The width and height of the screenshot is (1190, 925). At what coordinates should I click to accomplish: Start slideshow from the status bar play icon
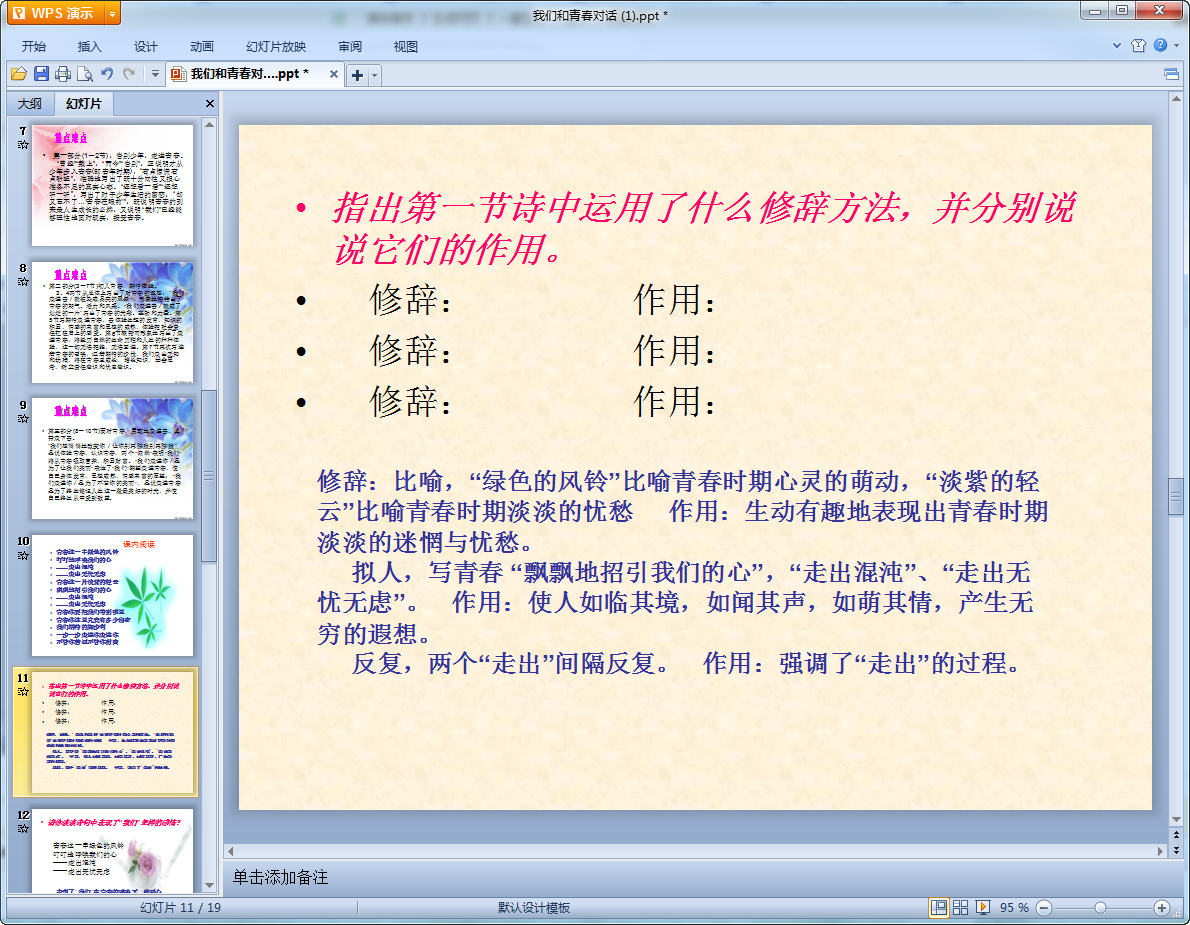click(x=983, y=907)
